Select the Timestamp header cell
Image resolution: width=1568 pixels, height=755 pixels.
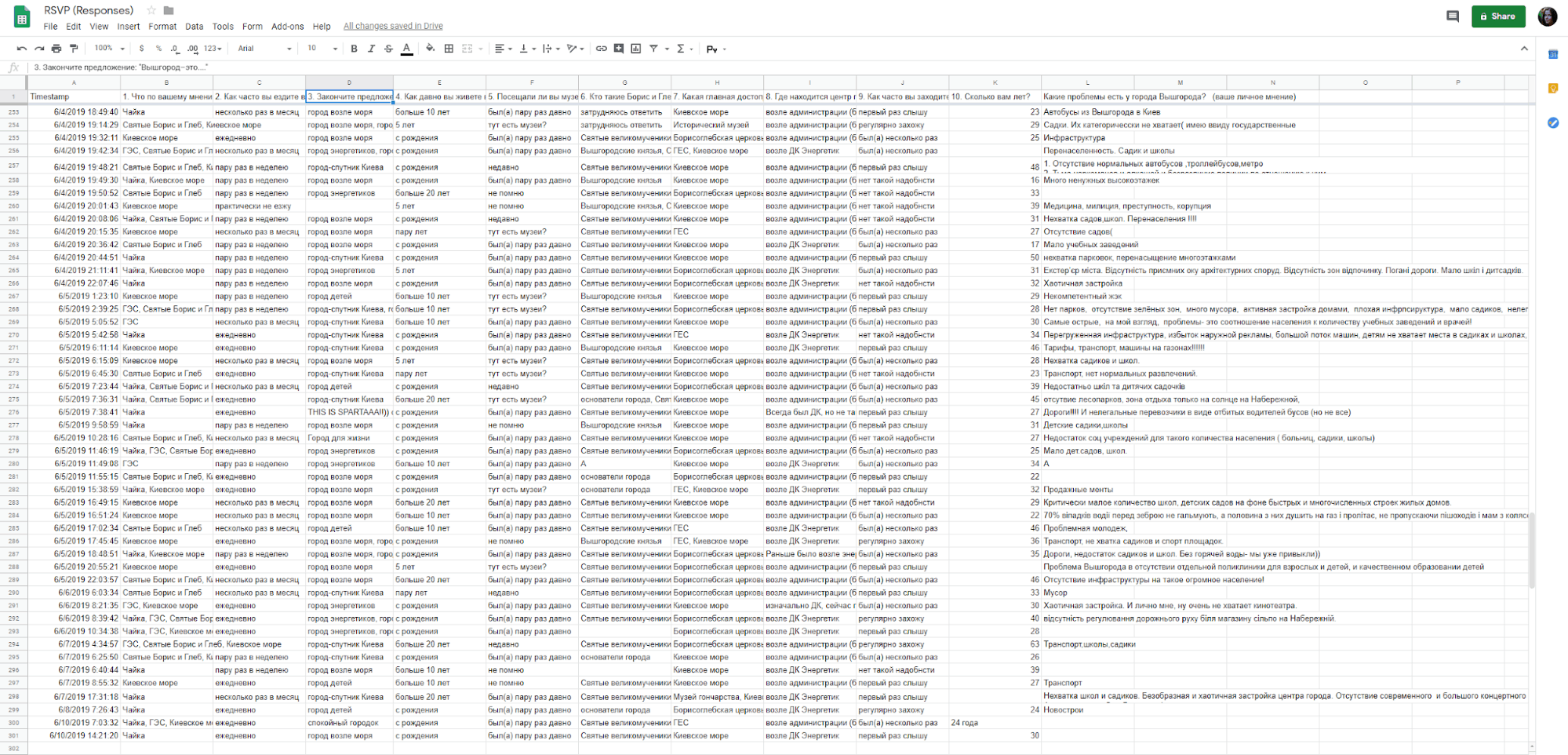74,97
